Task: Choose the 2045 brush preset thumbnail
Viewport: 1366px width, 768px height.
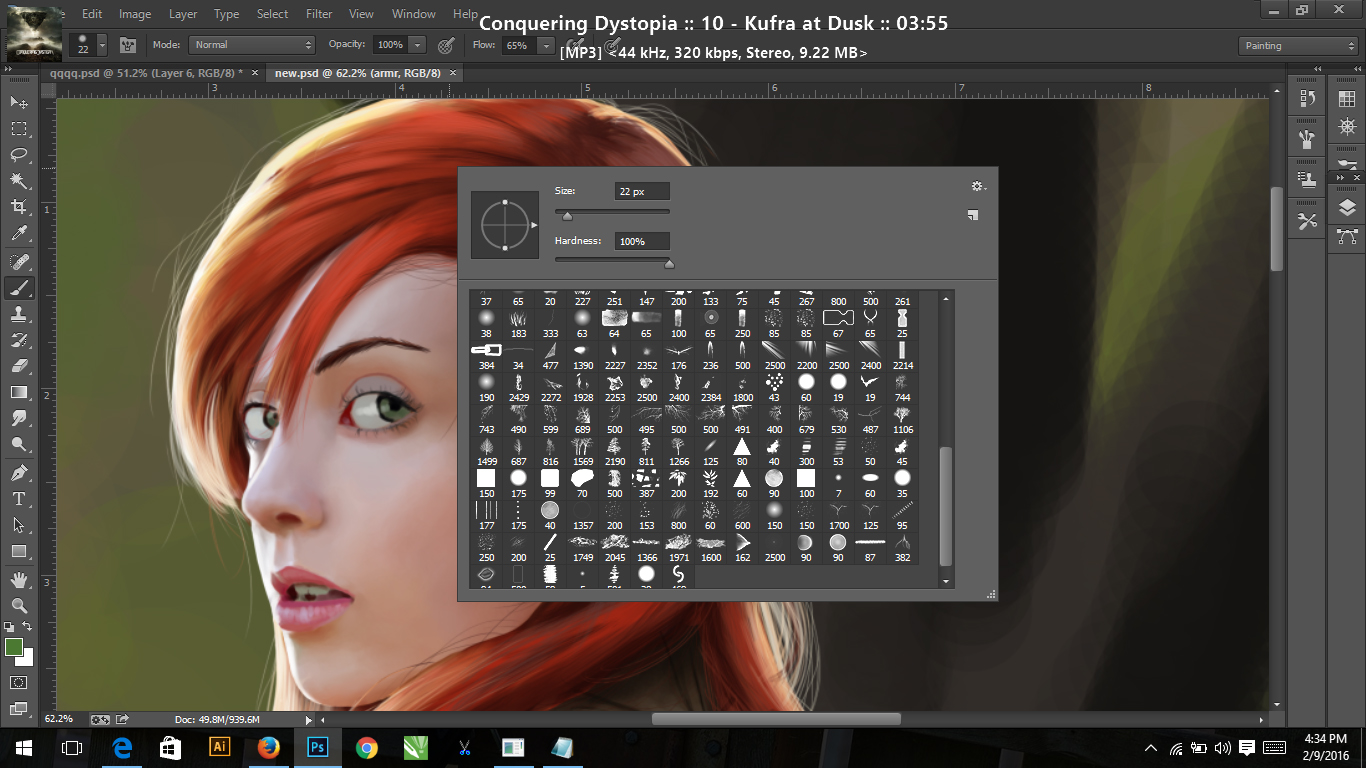Action: pyautogui.click(x=615, y=546)
